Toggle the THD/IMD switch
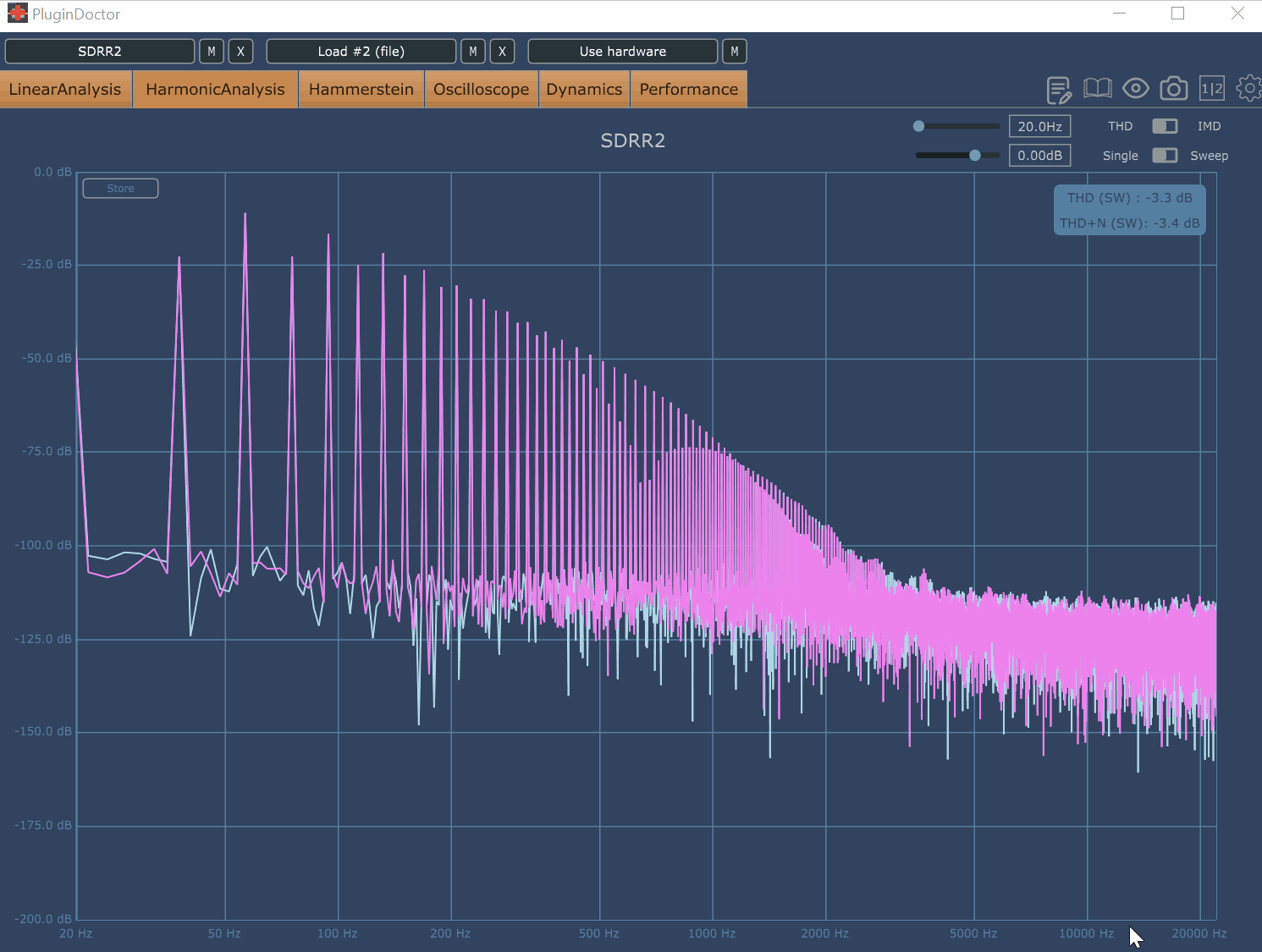 [x=1165, y=126]
